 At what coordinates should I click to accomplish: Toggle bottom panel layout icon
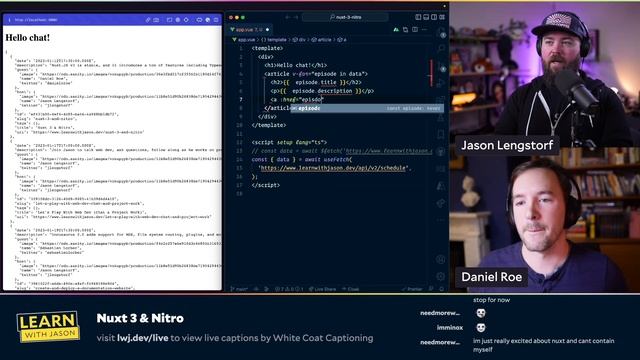tap(426, 17)
